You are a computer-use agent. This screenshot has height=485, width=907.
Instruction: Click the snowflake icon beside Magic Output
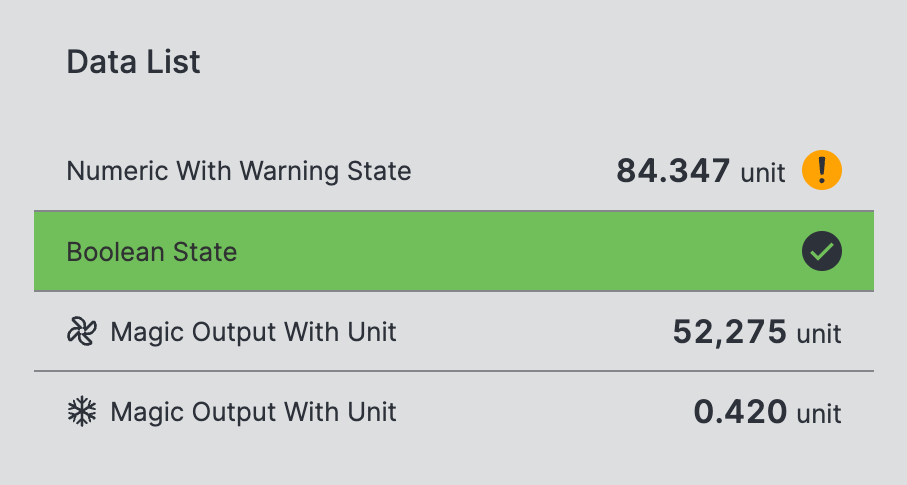coord(81,412)
